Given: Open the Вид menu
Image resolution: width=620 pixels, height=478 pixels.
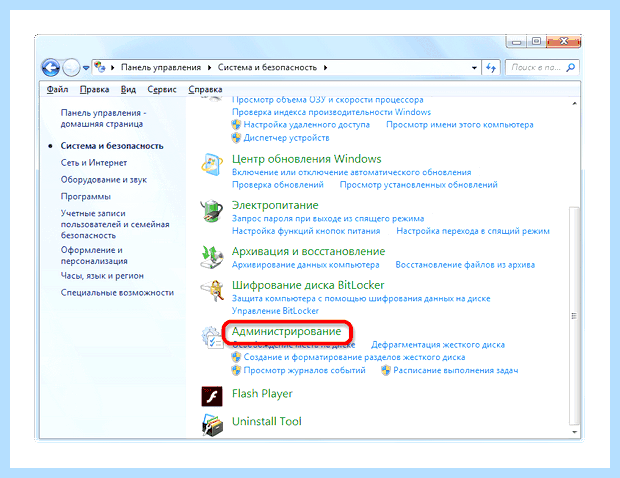Looking at the screenshot, I should 128,89.
